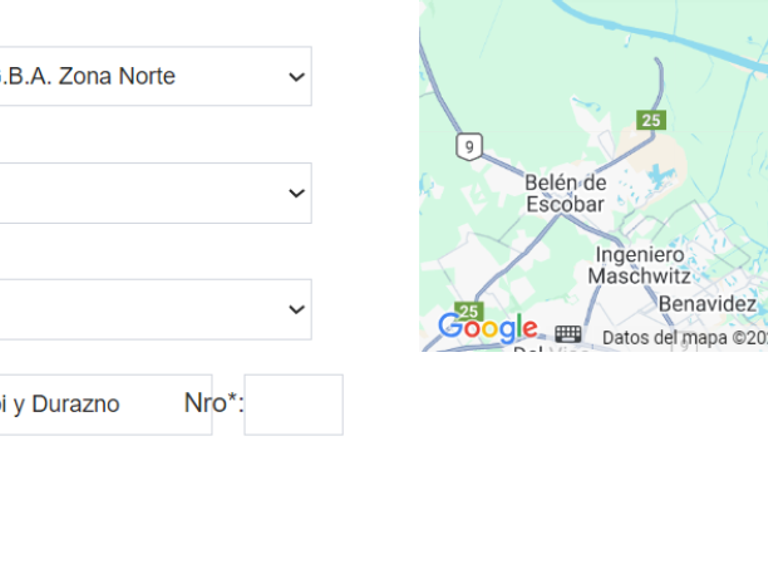
Task: Click the "Nro*:" field label
Action: click(214, 403)
